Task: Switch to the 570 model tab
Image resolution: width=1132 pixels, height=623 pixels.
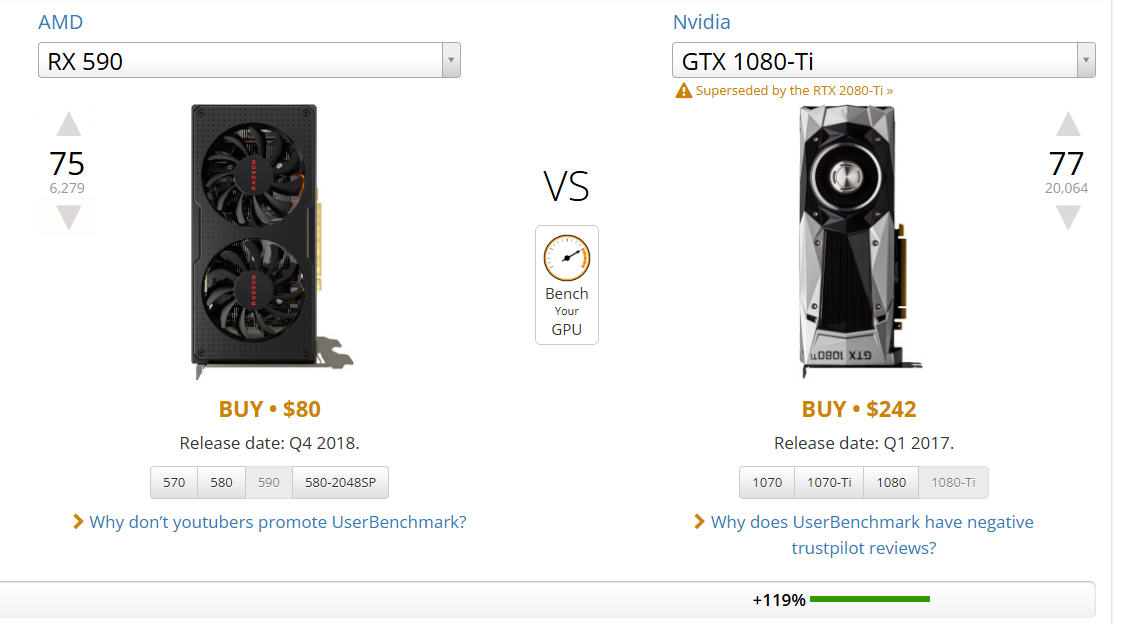Action: (x=174, y=482)
